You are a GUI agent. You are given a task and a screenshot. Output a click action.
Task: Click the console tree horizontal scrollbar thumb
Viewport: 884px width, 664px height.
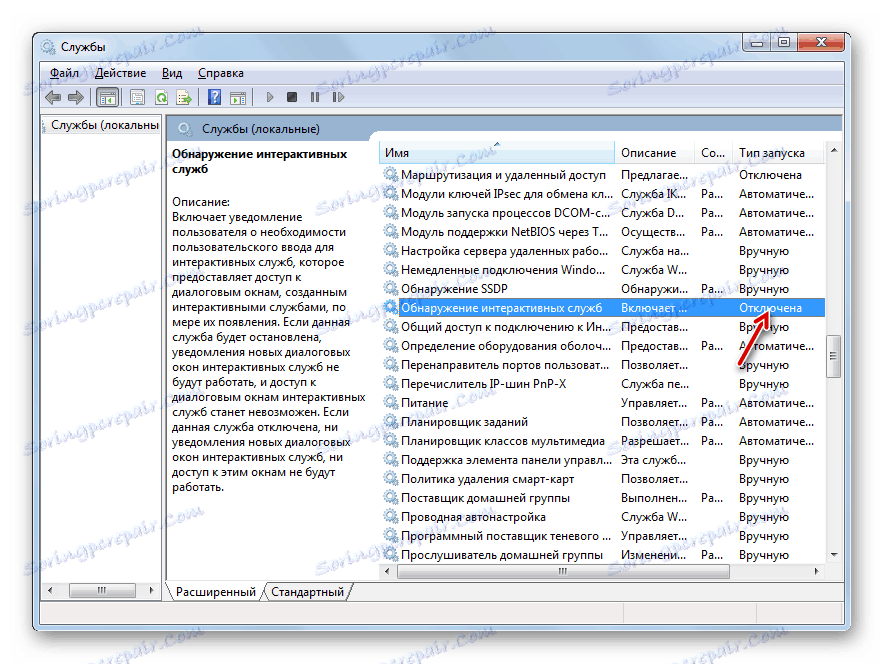coord(102,590)
